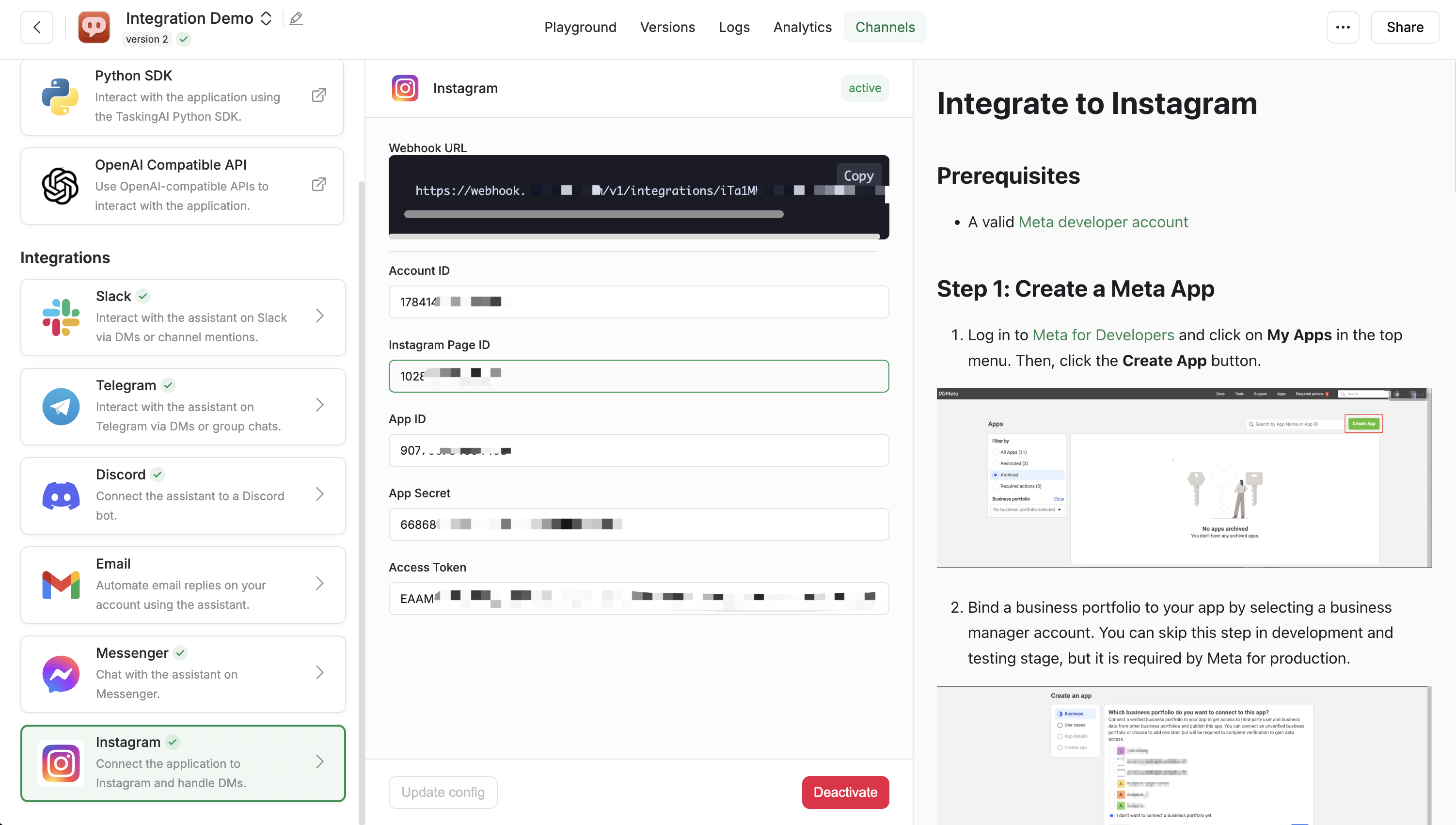Click the Telegram integration icon
Image resolution: width=1456 pixels, height=825 pixels.
tap(60, 406)
